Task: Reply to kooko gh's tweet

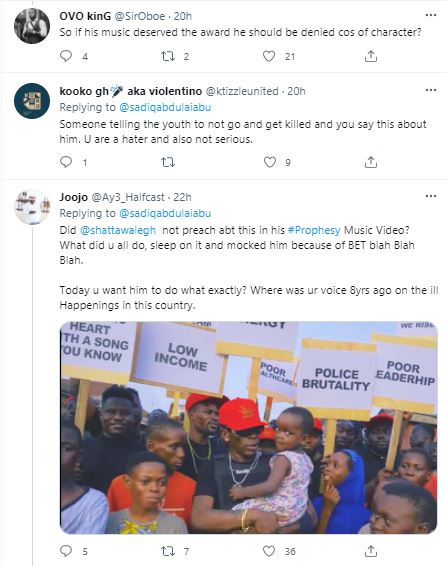Action: (66, 162)
